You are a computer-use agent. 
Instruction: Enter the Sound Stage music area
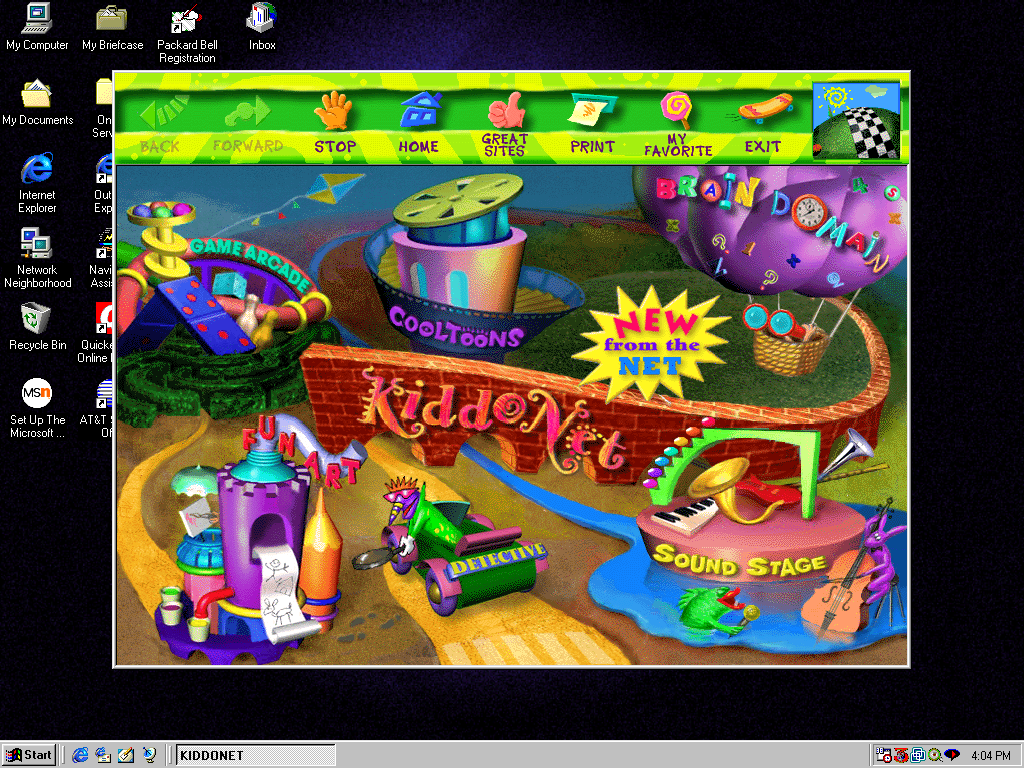click(x=740, y=560)
